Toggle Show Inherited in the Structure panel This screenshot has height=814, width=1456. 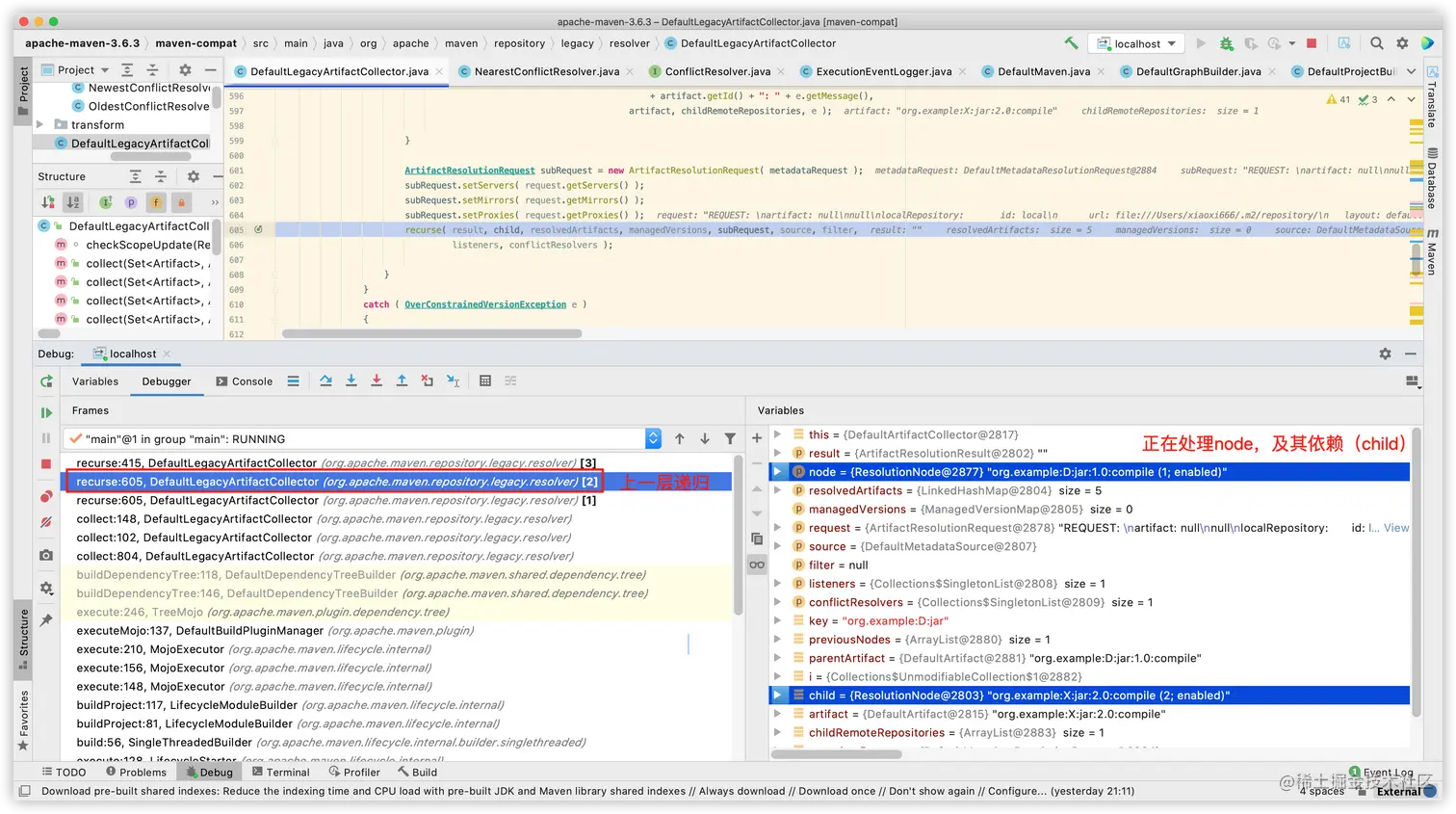click(x=106, y=202)
